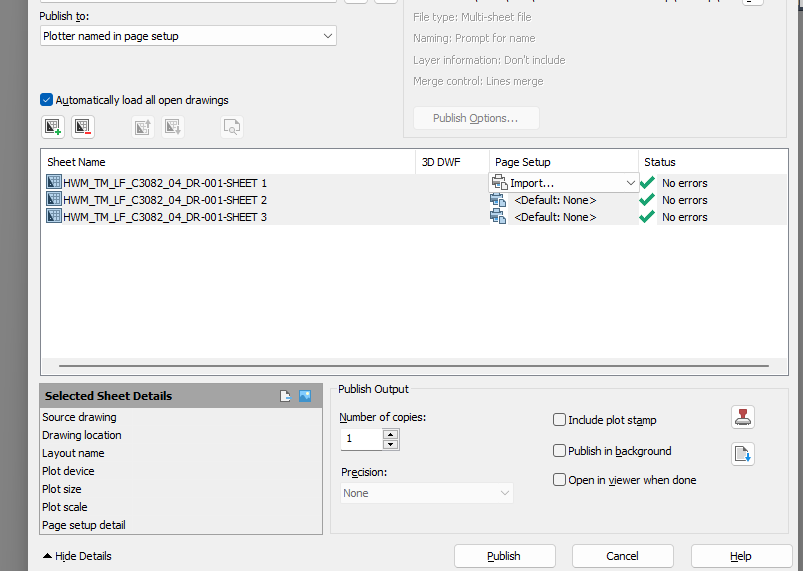Viewport: 803px width, 571px height.
Task: Click the Cancel button
Action: pyautogui.click(x=623, y=556)
